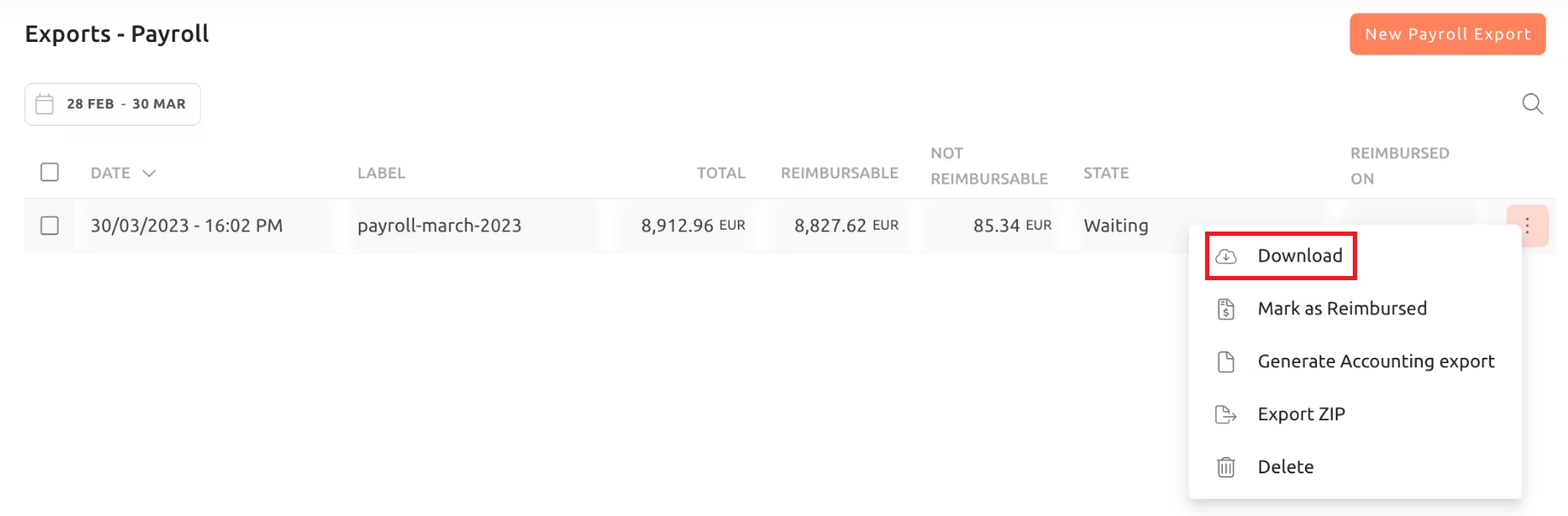
Task: Click the three-dot row actions icon
Action: pos(1527,226)
